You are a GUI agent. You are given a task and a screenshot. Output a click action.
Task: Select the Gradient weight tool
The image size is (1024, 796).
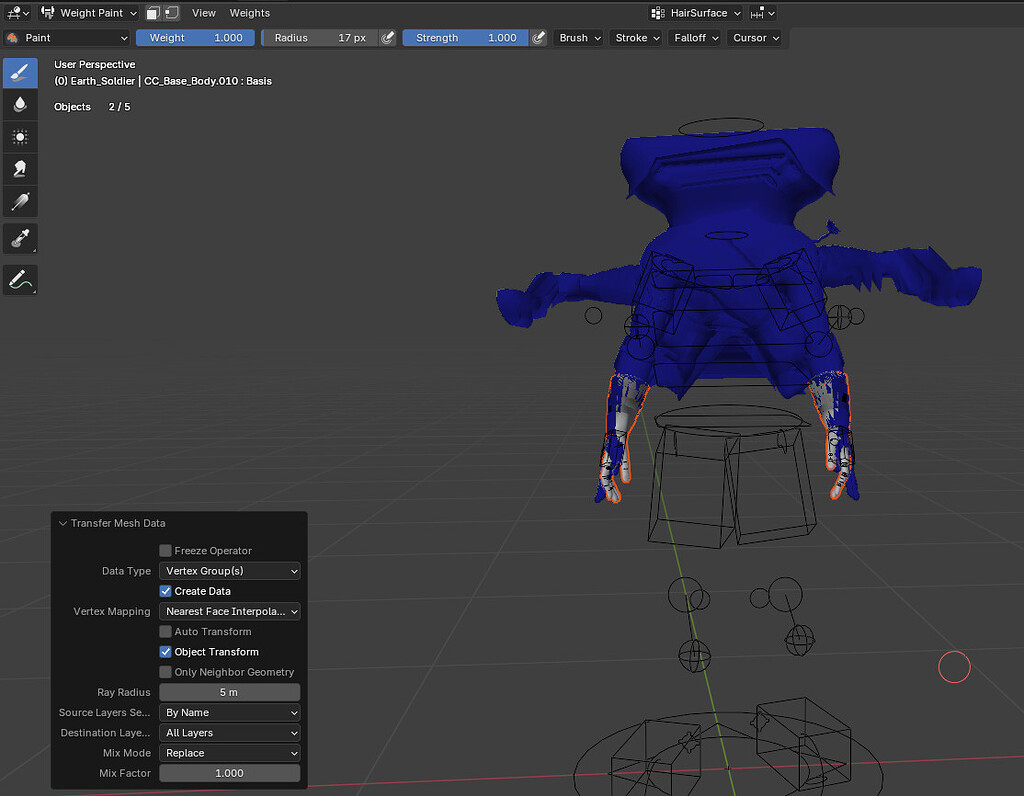point(20,201)
